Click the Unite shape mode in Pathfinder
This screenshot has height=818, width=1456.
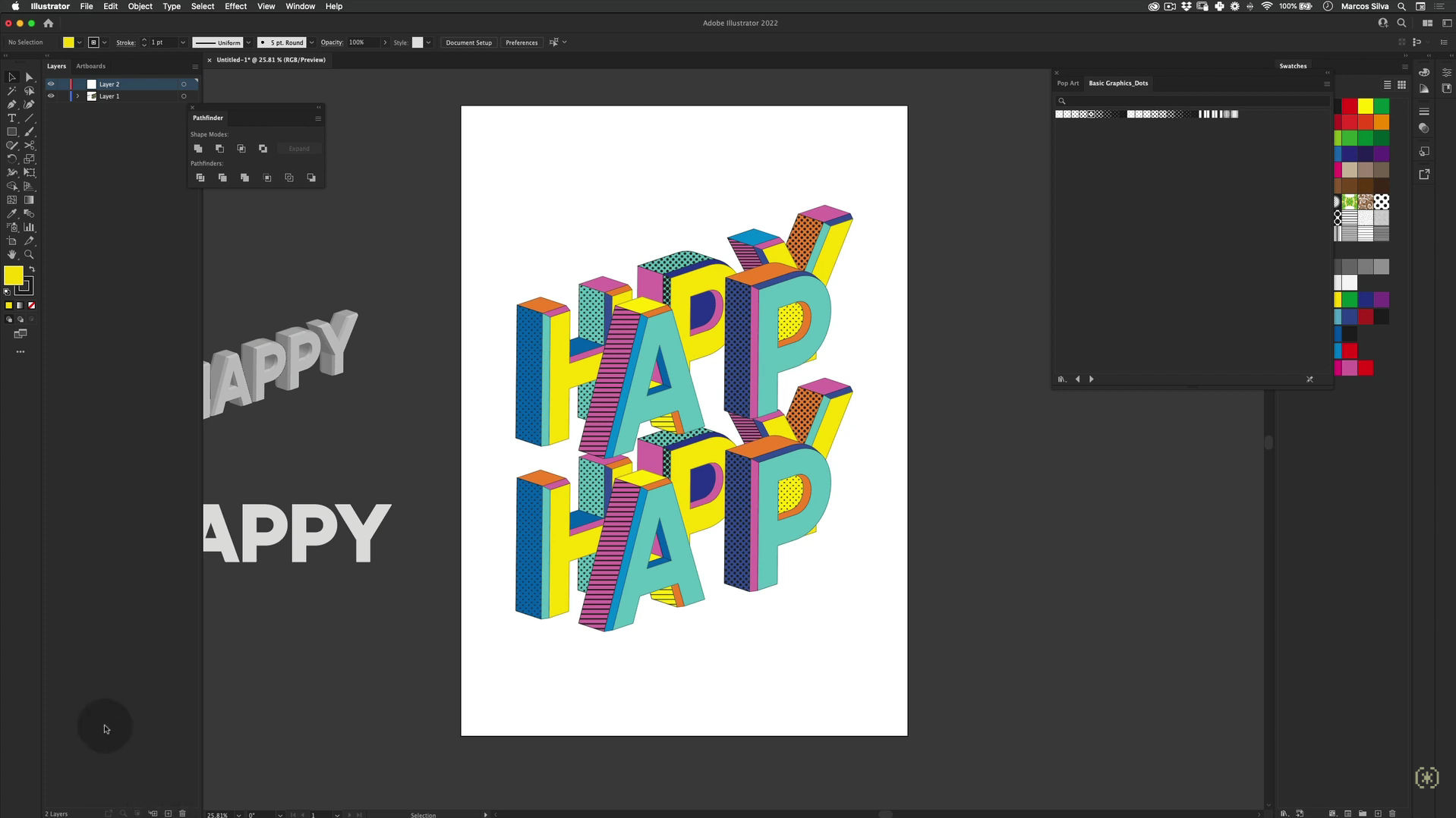pyautogui.click(x=198, y=149)
